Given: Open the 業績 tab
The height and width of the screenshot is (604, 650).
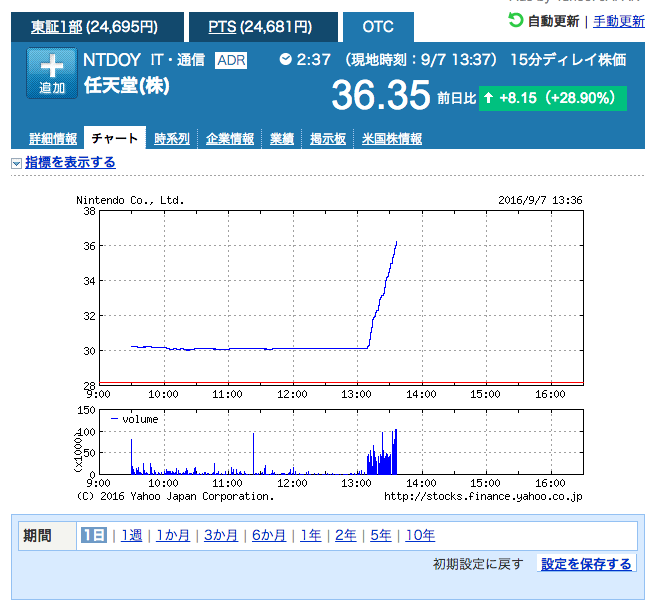Looking at the screenshot, I should pyautogui.click(x=281, y=138).
